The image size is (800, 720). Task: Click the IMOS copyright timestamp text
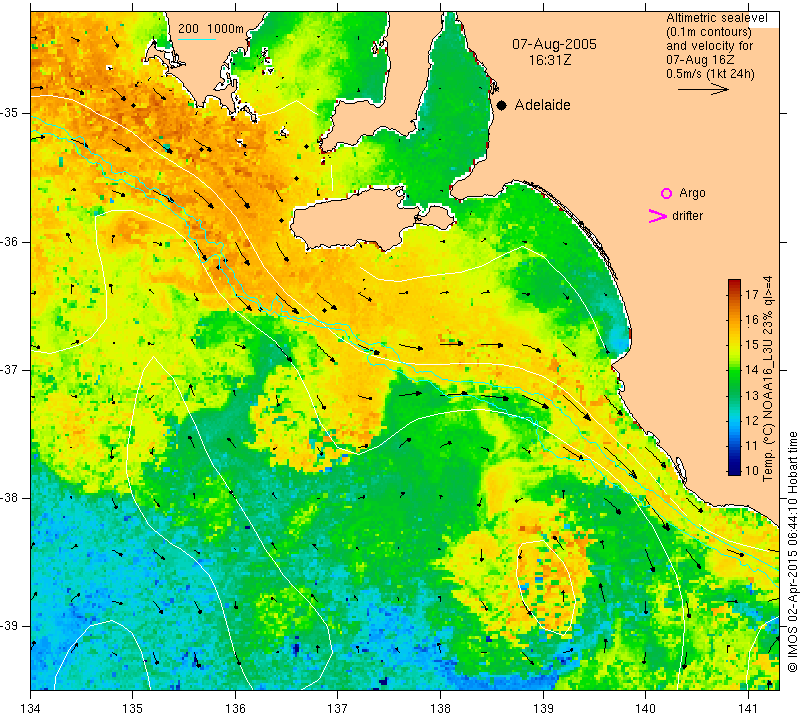tap(792, 552)
